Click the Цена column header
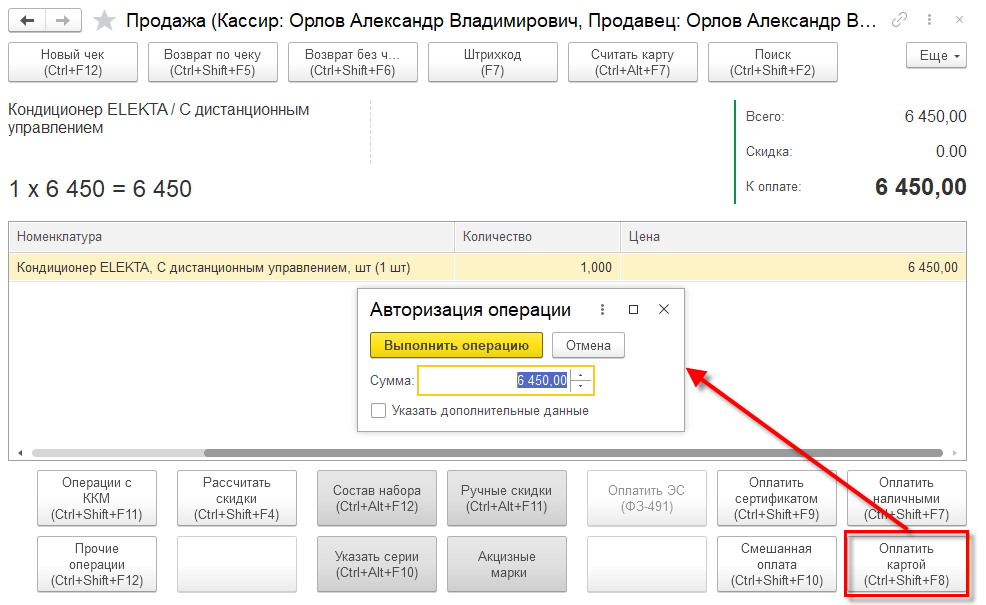This screenshot has width=986, height=605. coord(793,236)
